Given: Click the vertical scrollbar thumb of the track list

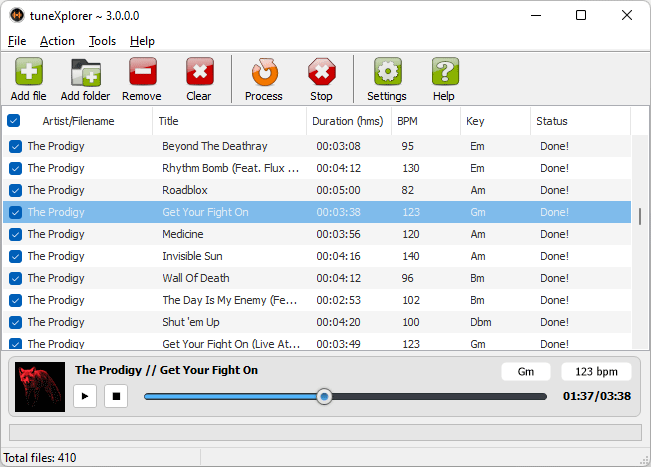Looking at the screenshot, I should [x=640, y=216].
